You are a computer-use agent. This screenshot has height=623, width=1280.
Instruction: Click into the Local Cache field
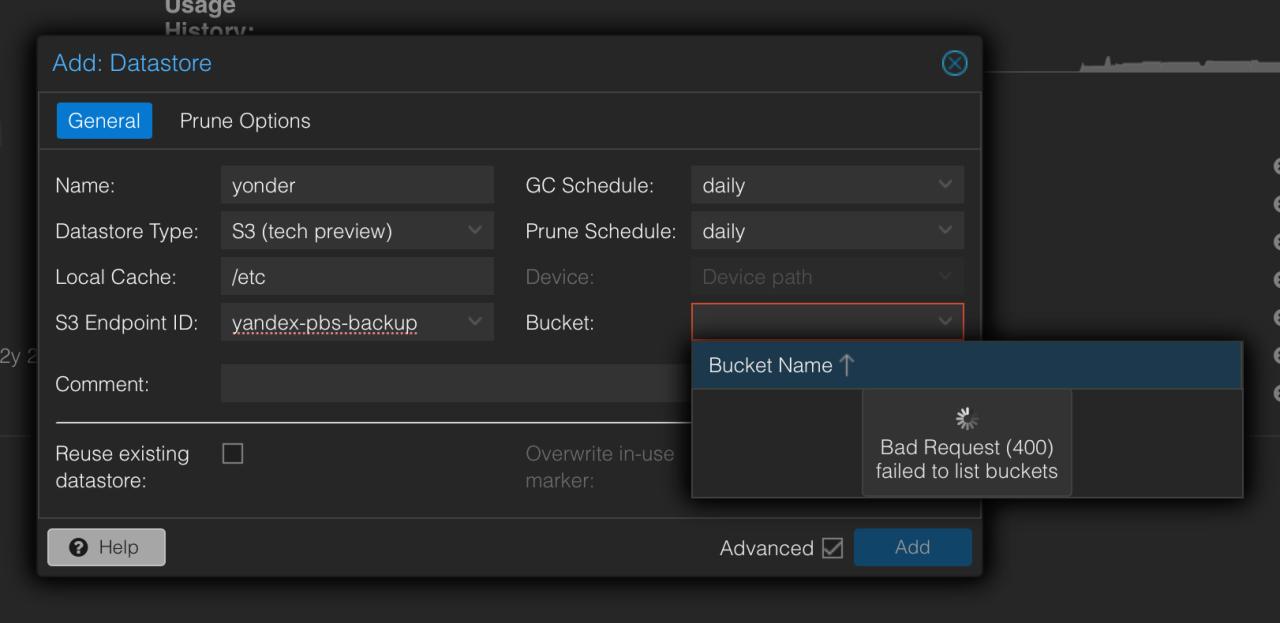coord(356,277)
